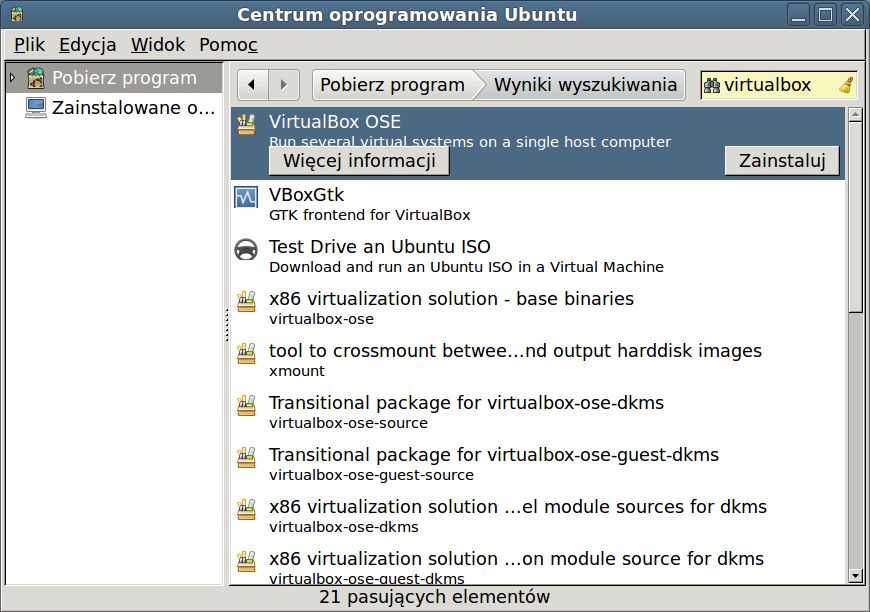Clear the search with the broom icon

coord(846,85)
